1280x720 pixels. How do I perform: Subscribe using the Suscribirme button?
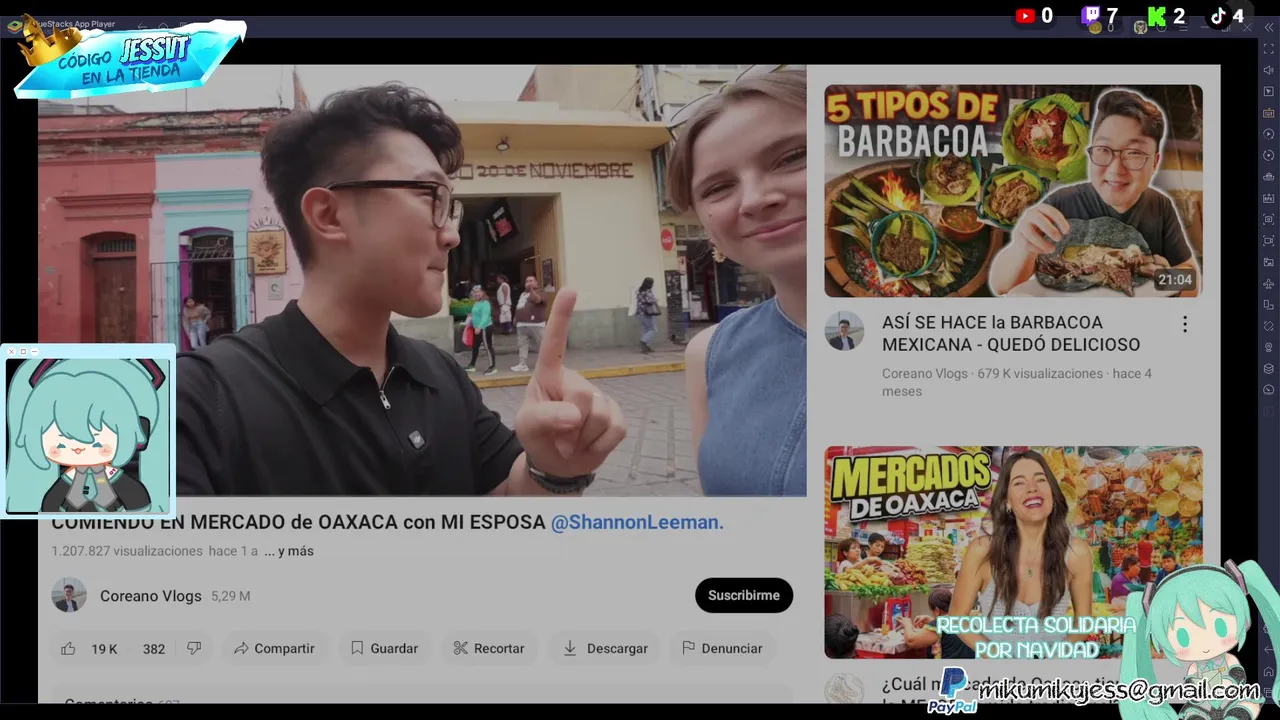pyautogui.click(x=744, y=595)
